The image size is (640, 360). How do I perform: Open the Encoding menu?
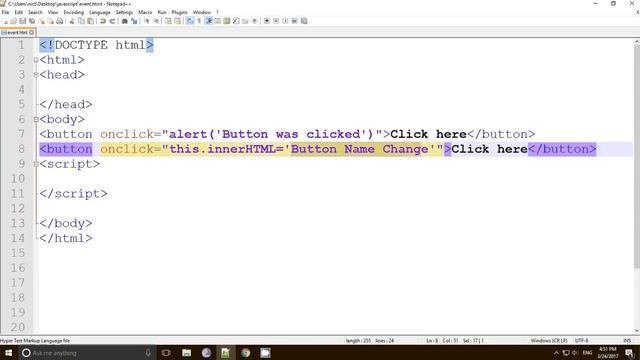click(73, 12)
